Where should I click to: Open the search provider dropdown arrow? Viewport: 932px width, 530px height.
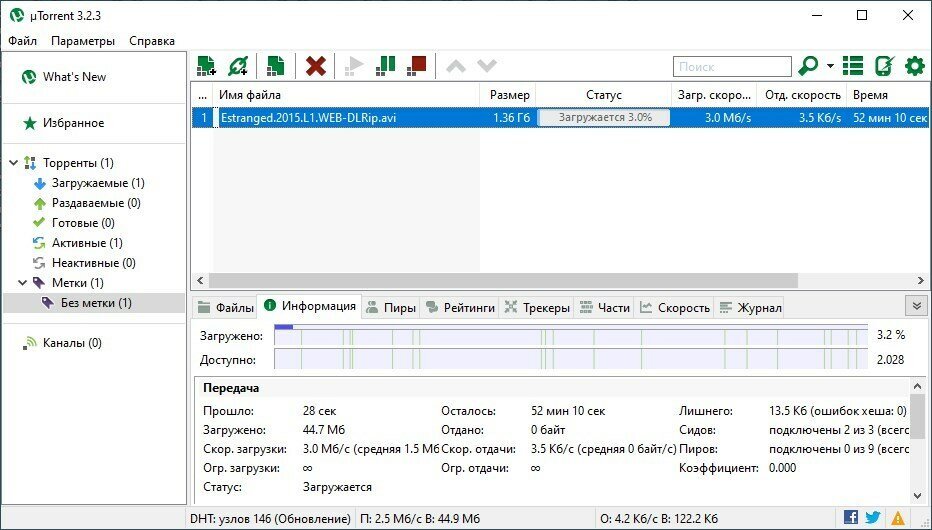point(830,66)
